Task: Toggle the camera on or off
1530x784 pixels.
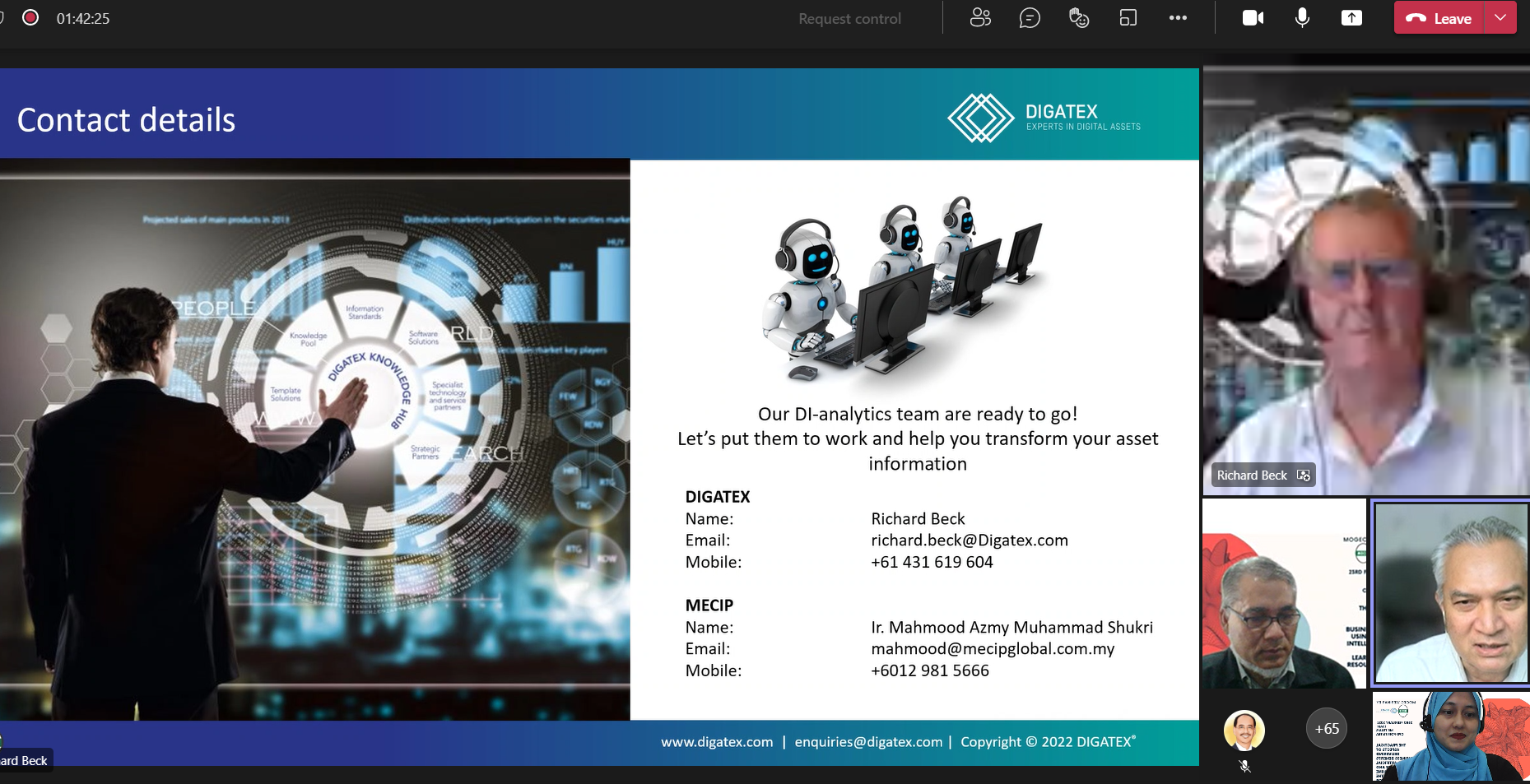Action: (1253, 17)
